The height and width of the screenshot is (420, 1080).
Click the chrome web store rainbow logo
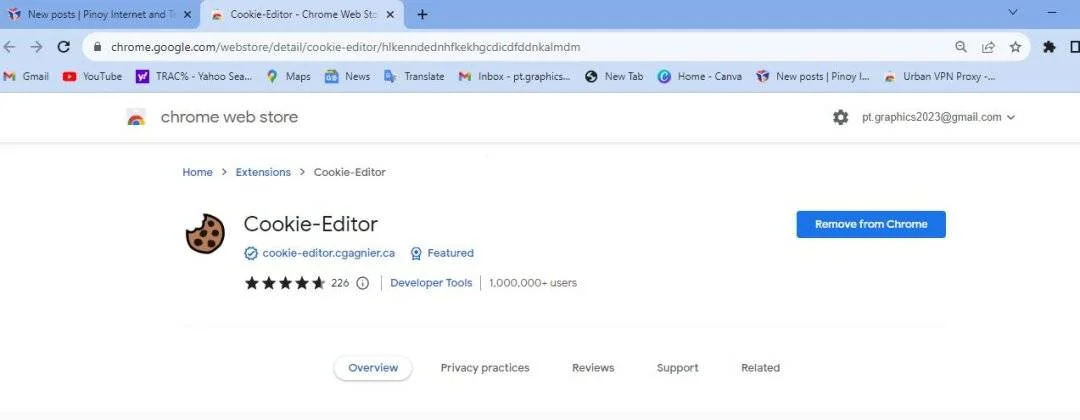[x=136, y=118]
